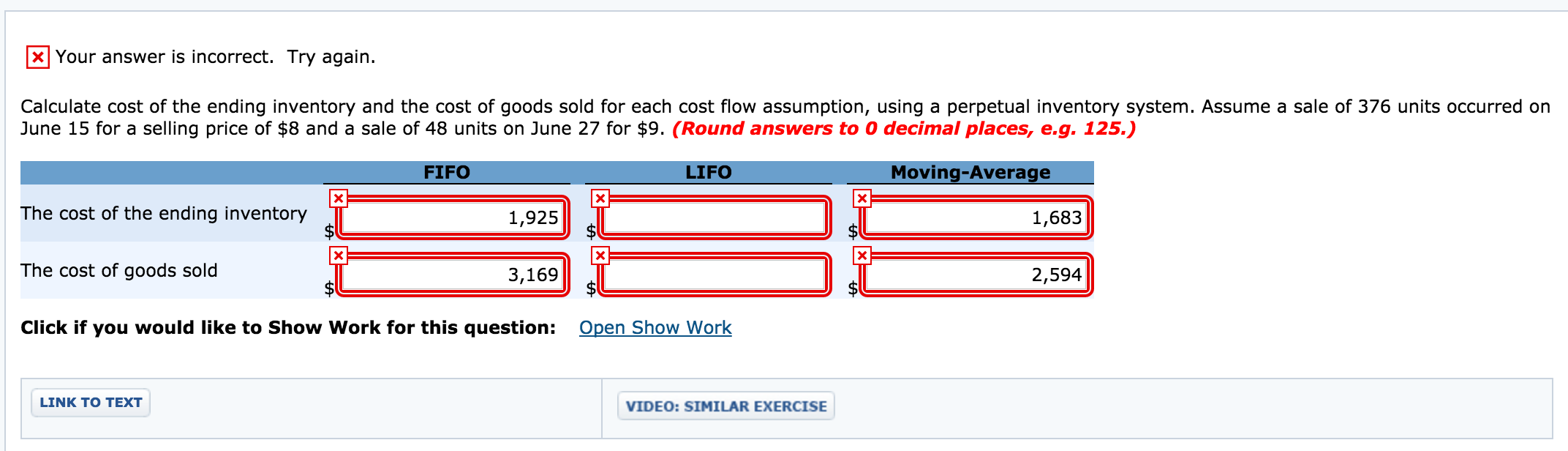Click the LIFO column header
This screenshot has width=1568, height=451.
pos(707,172)
